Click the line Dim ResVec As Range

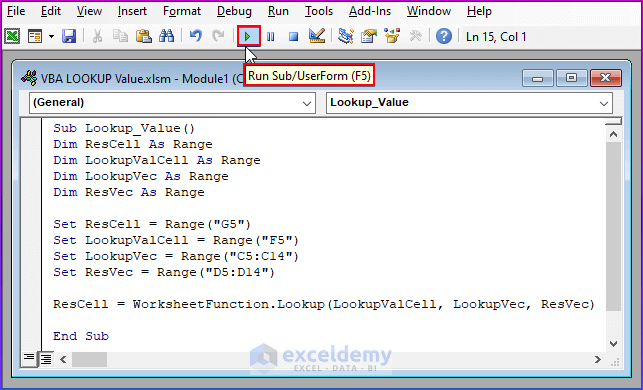coord(129,192)
